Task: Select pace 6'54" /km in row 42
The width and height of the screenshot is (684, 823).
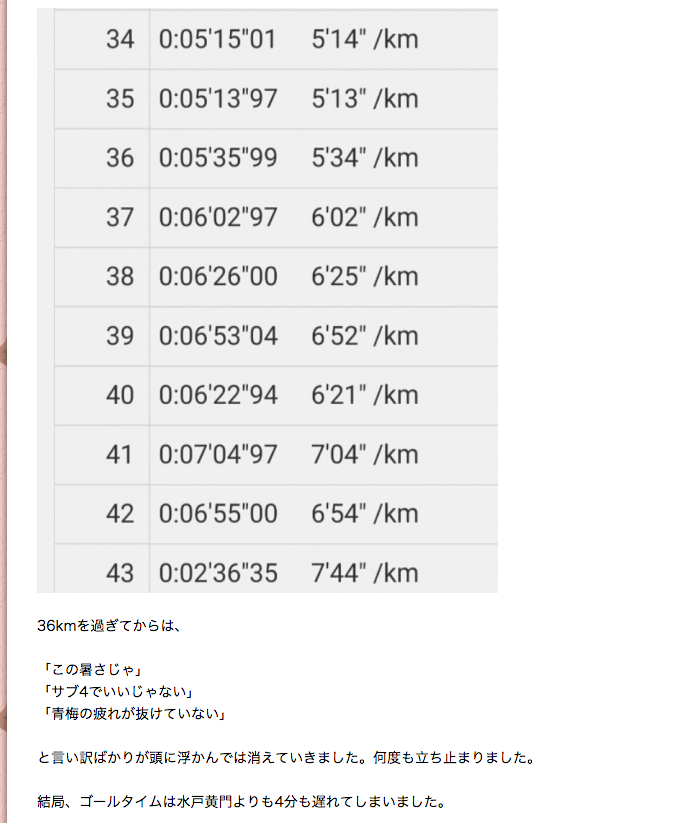Action: [x=365, y=514]
